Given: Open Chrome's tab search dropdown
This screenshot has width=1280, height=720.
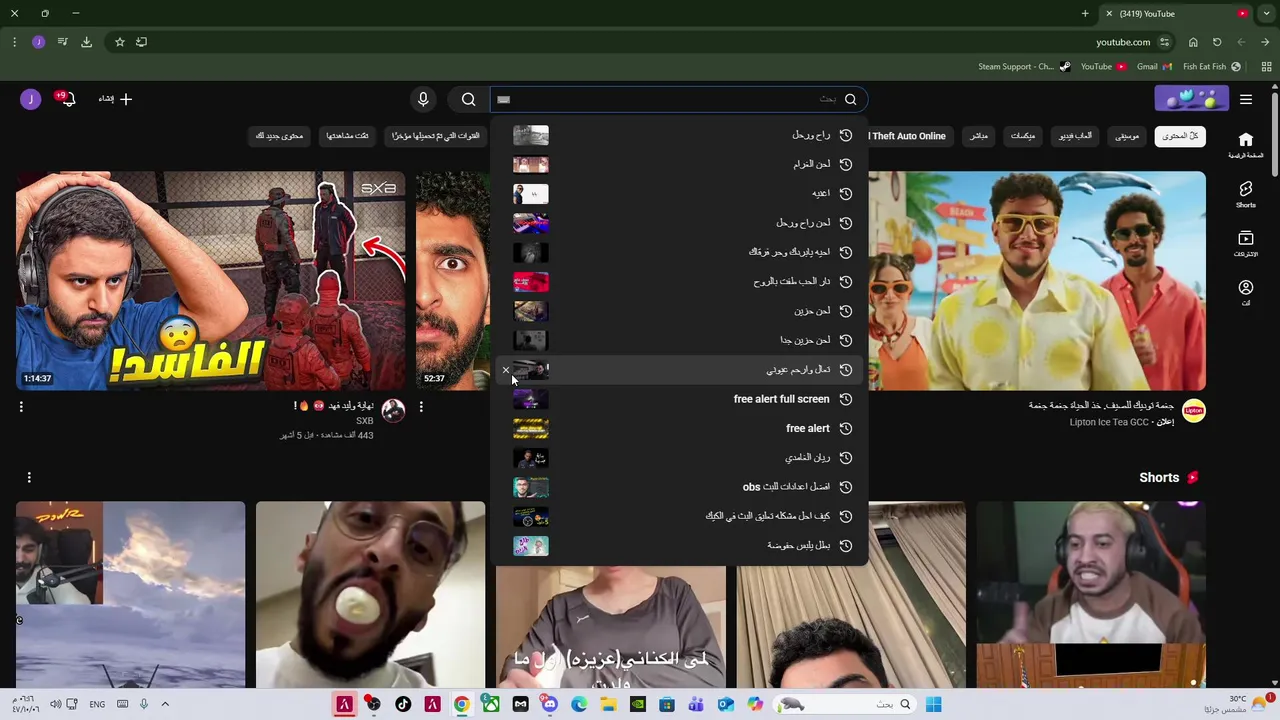Looking at the screenshot, I should 1266,13.
